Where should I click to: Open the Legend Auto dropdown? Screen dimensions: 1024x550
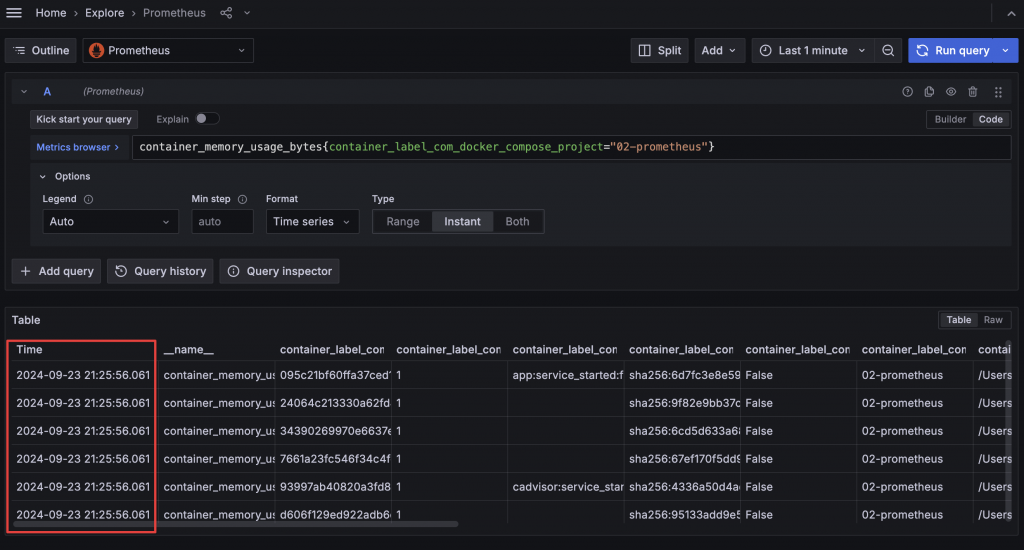(x=110, y=221)
